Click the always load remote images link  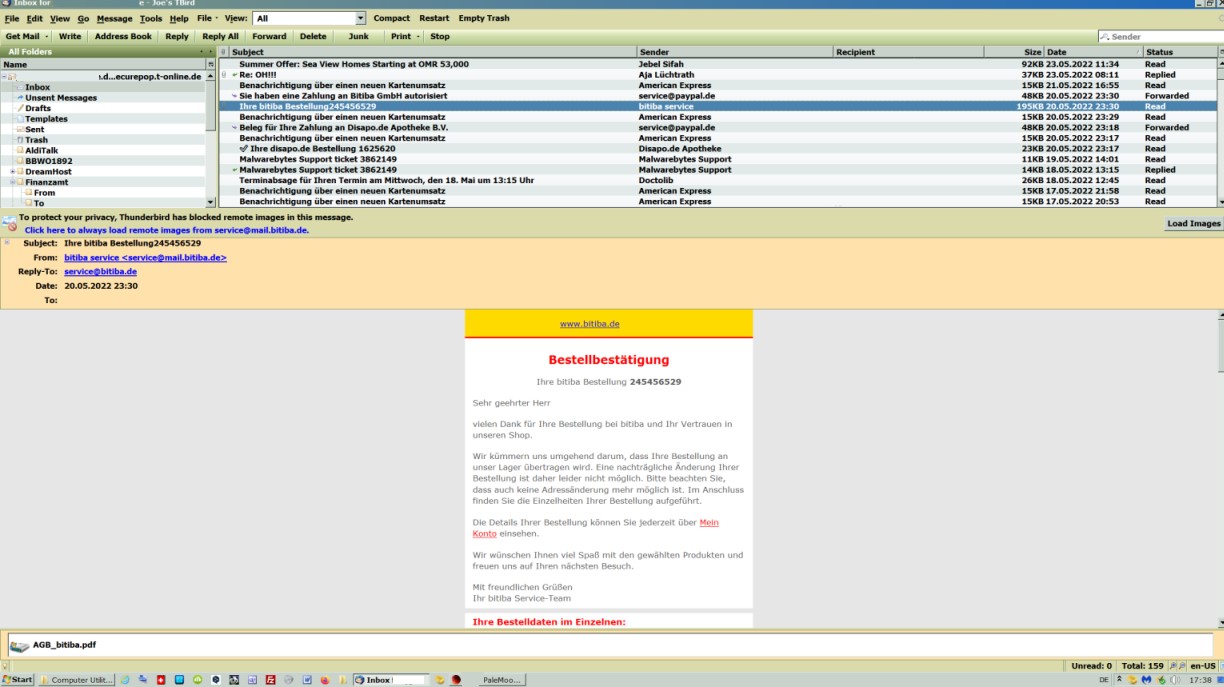tap(167, 230)
